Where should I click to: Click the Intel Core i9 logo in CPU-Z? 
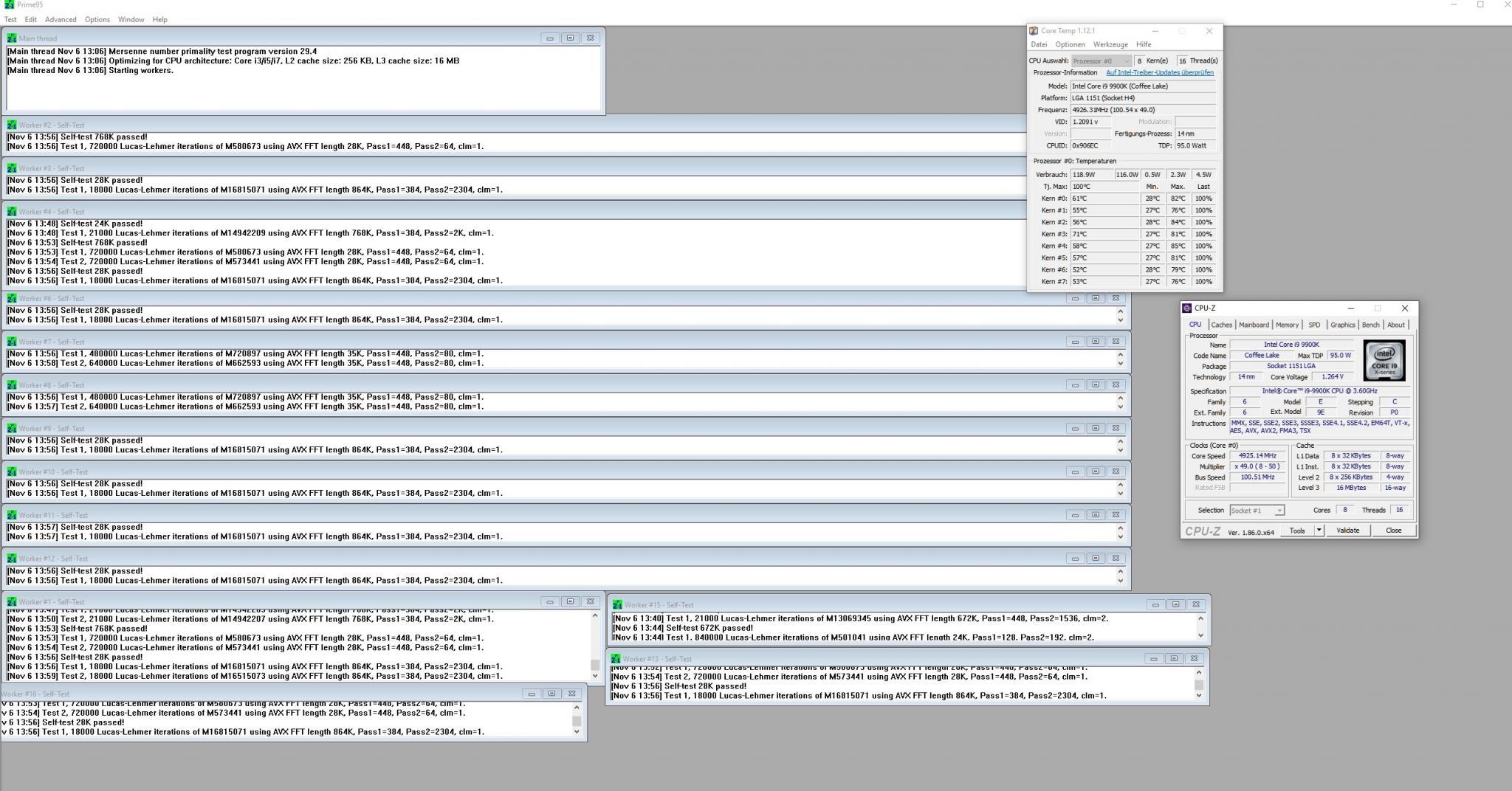click(1384, 360)
